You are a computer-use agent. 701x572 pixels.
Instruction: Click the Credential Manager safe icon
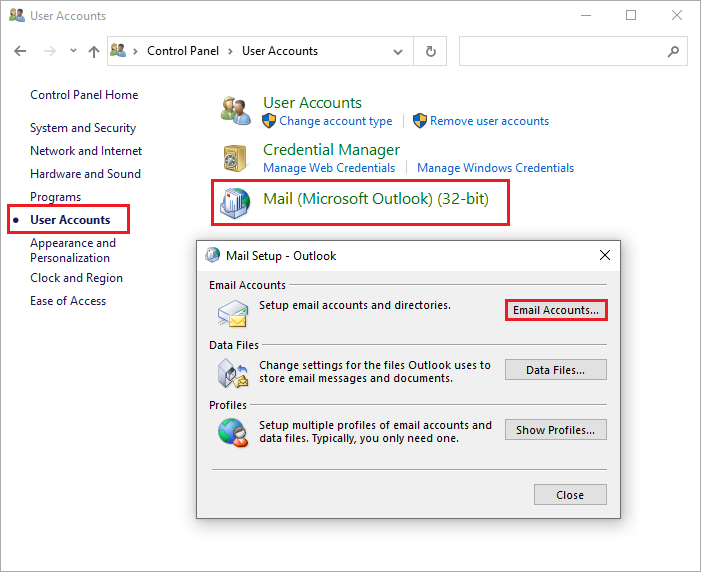(x=235, y=158)
